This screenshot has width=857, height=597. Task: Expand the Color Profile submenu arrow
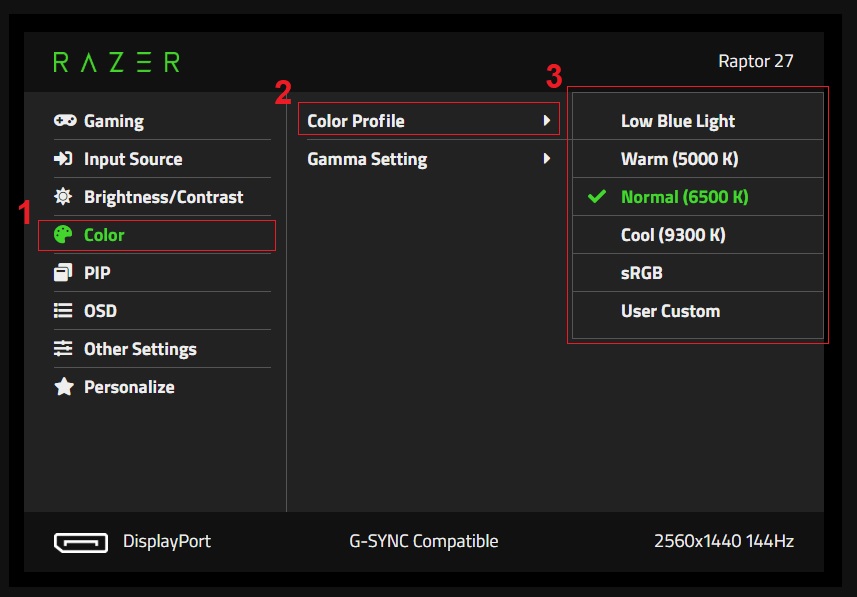point(547,120)
